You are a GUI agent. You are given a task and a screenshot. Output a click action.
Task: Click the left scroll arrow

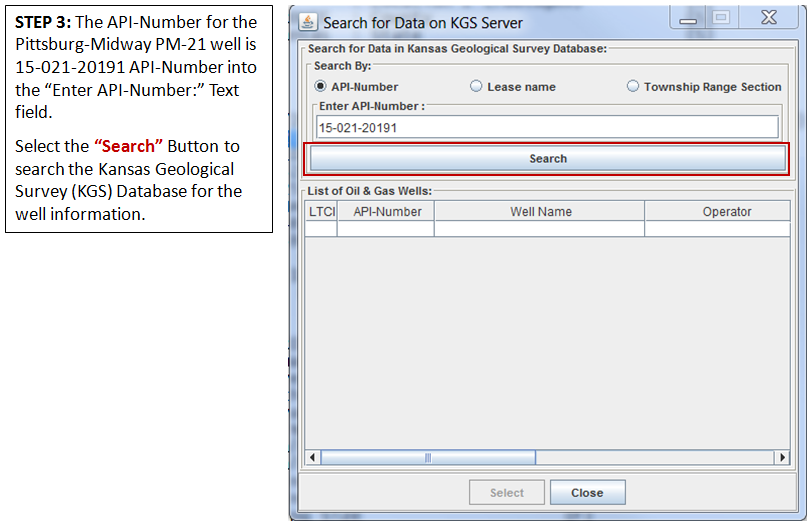click(312, 457)
